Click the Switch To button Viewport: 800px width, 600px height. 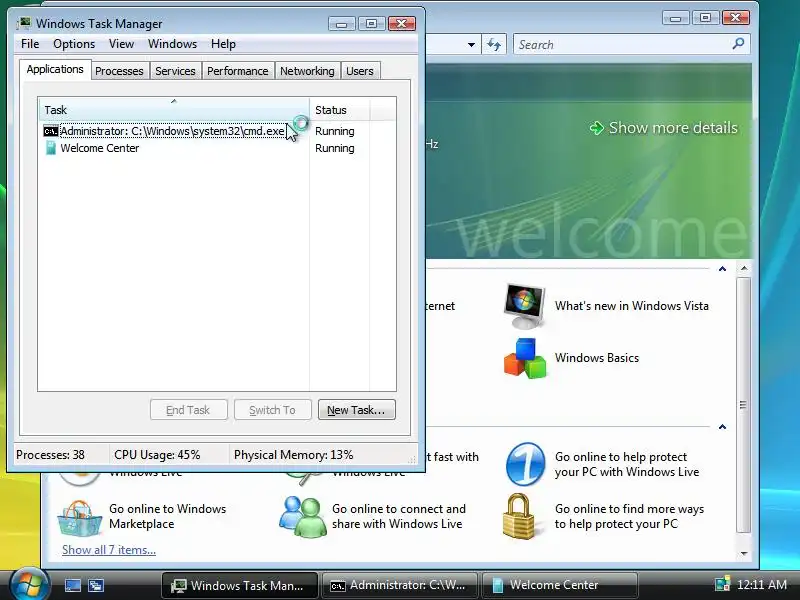(272, 410)
